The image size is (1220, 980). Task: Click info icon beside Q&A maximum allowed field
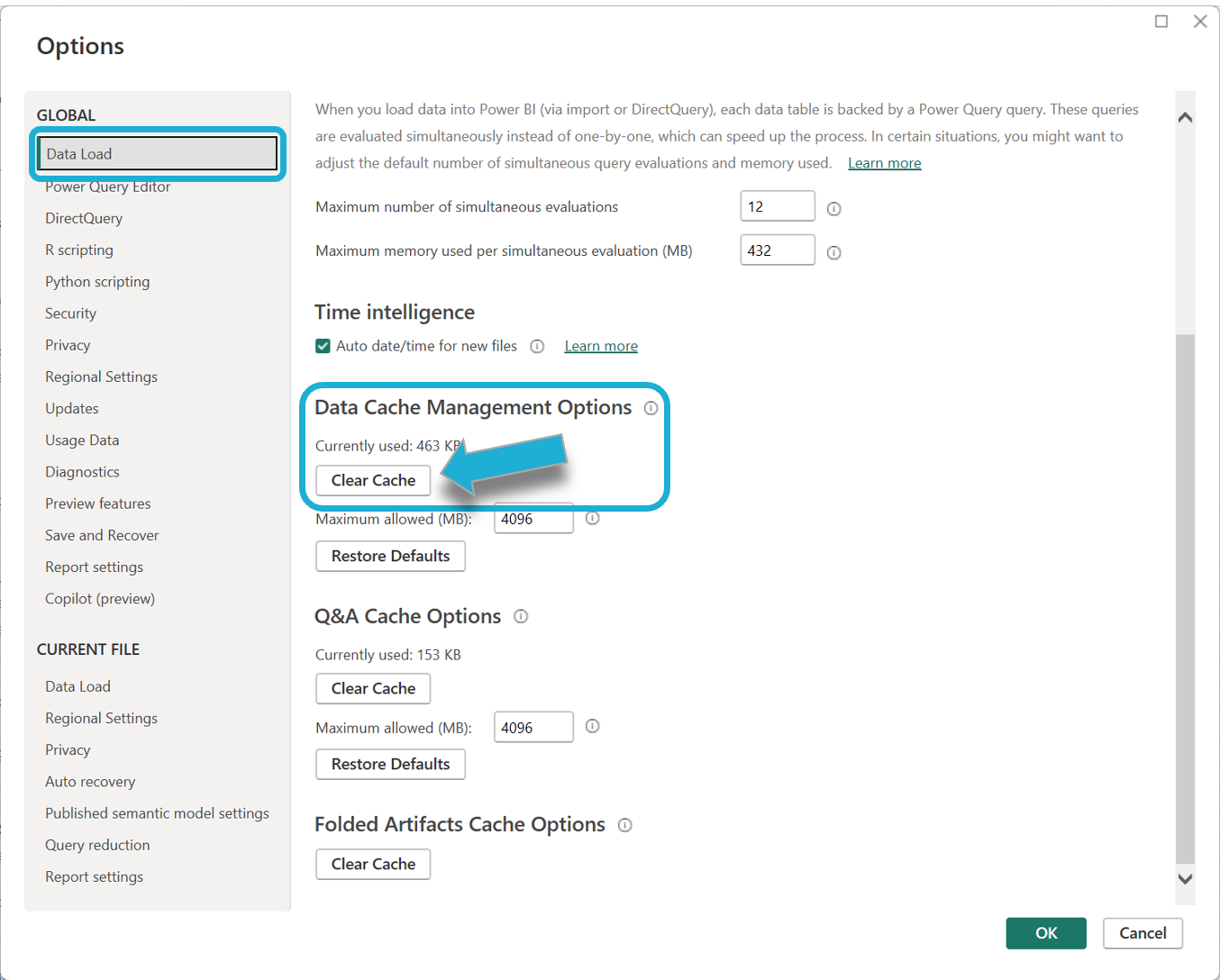coord(592,726)
